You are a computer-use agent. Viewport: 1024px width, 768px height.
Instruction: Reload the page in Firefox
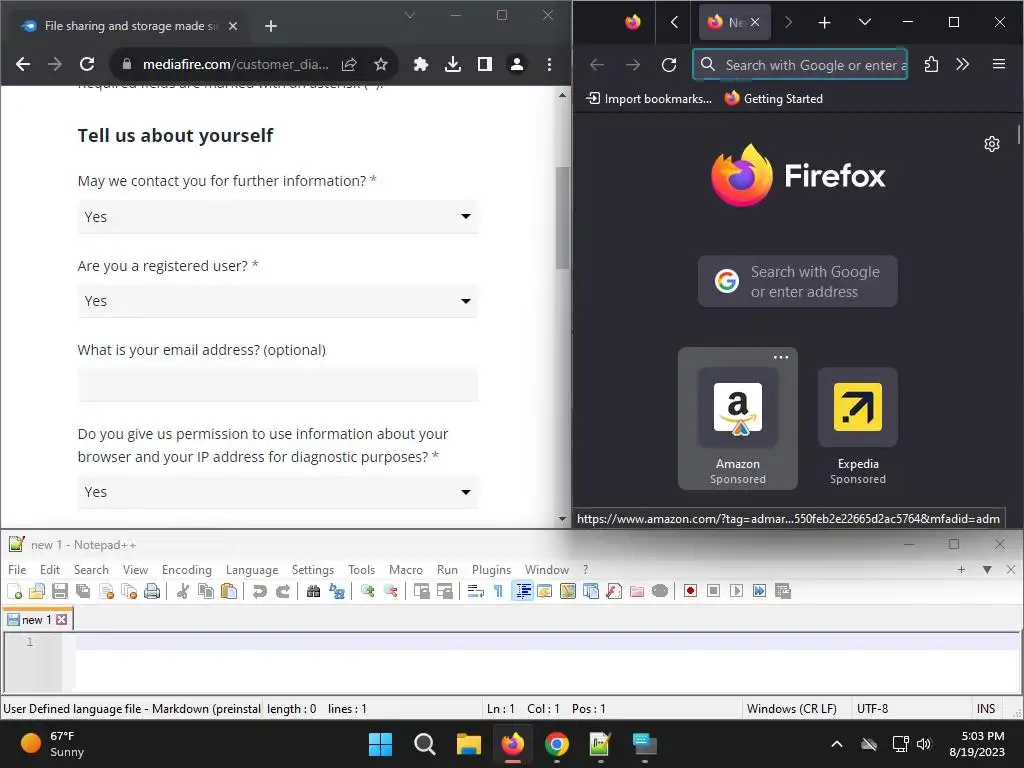669,65
